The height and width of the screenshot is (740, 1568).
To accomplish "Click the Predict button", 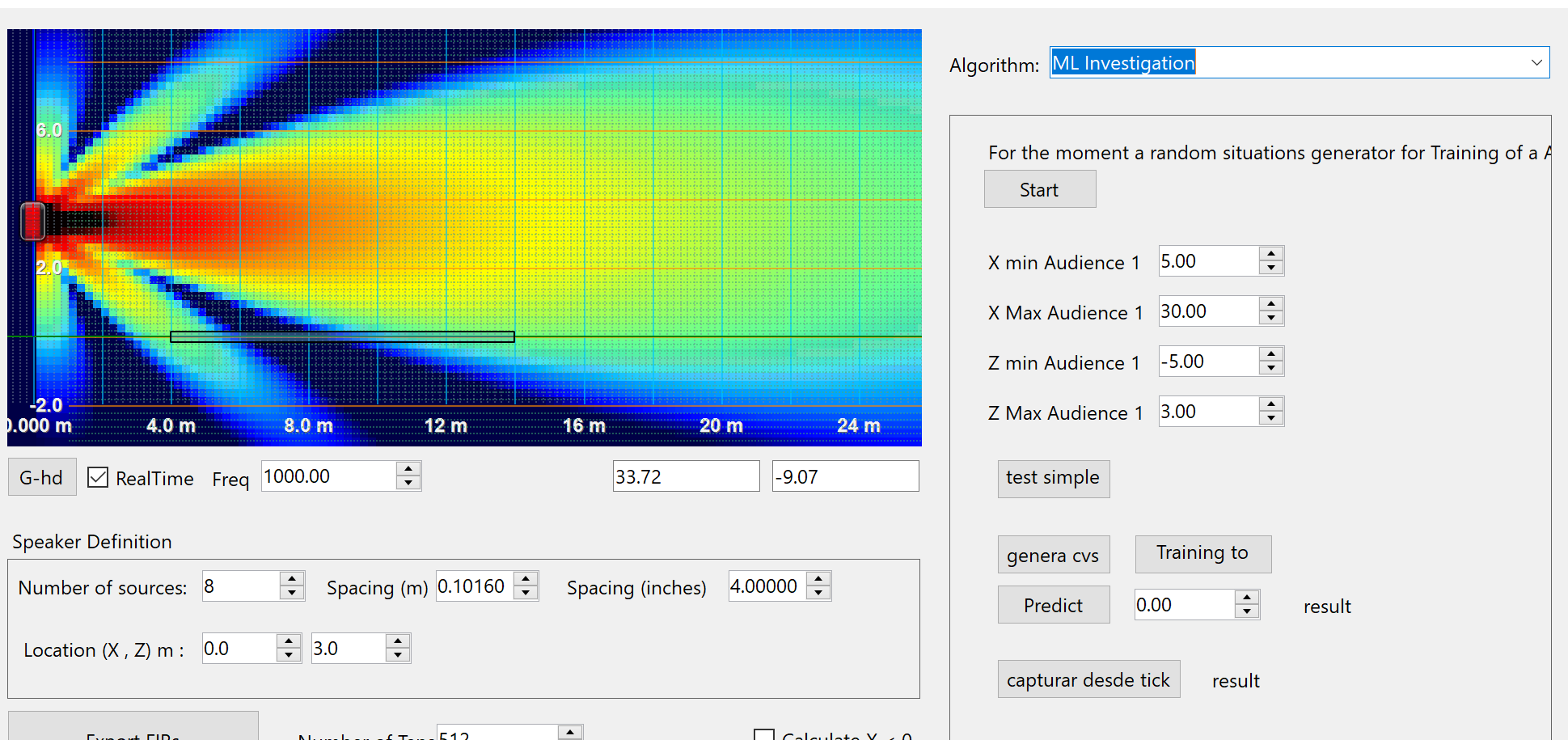I will coord(1053,605).
